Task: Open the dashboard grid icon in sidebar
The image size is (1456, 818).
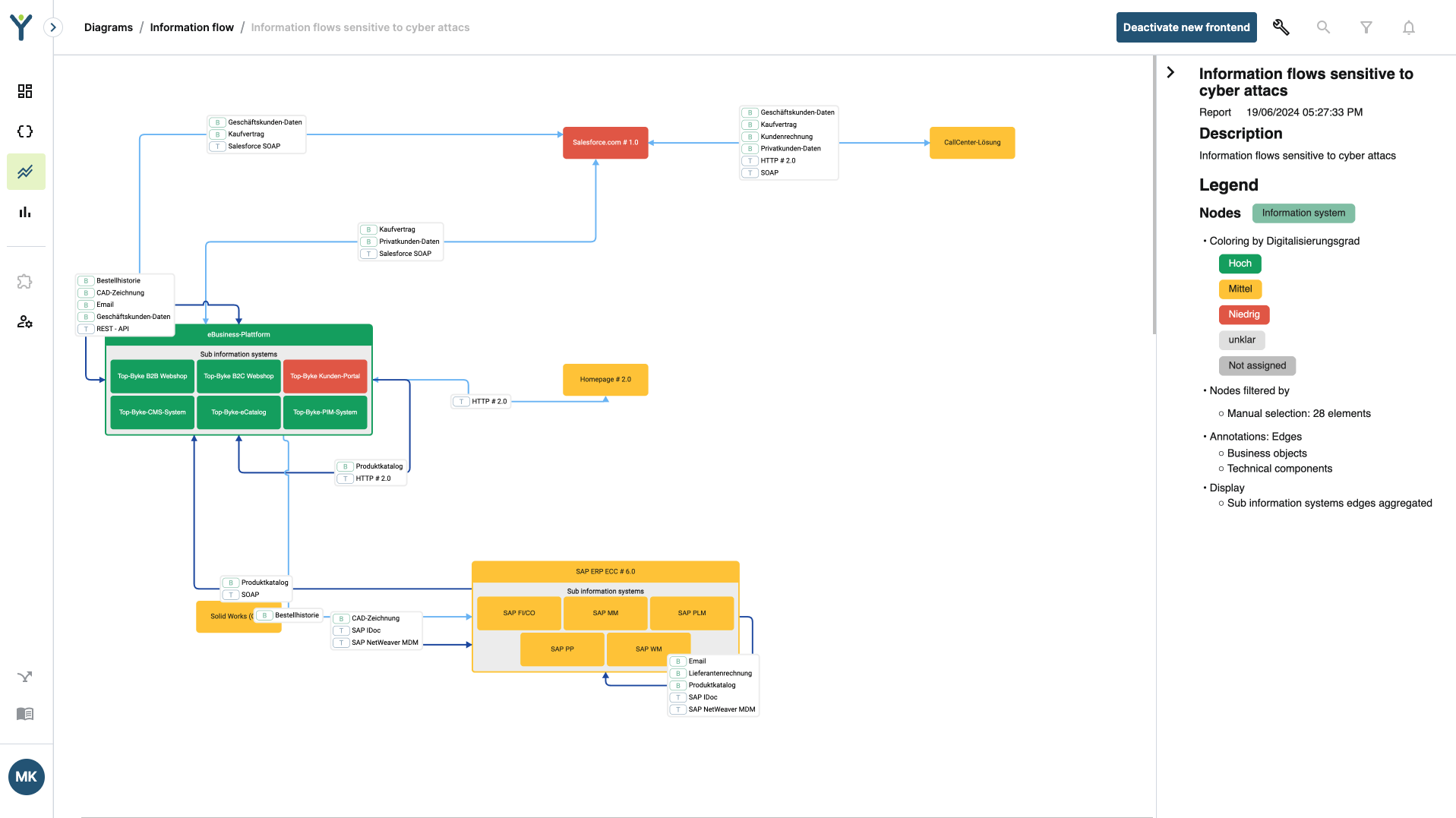Action: pyautogui.click(x=25, y=91)
